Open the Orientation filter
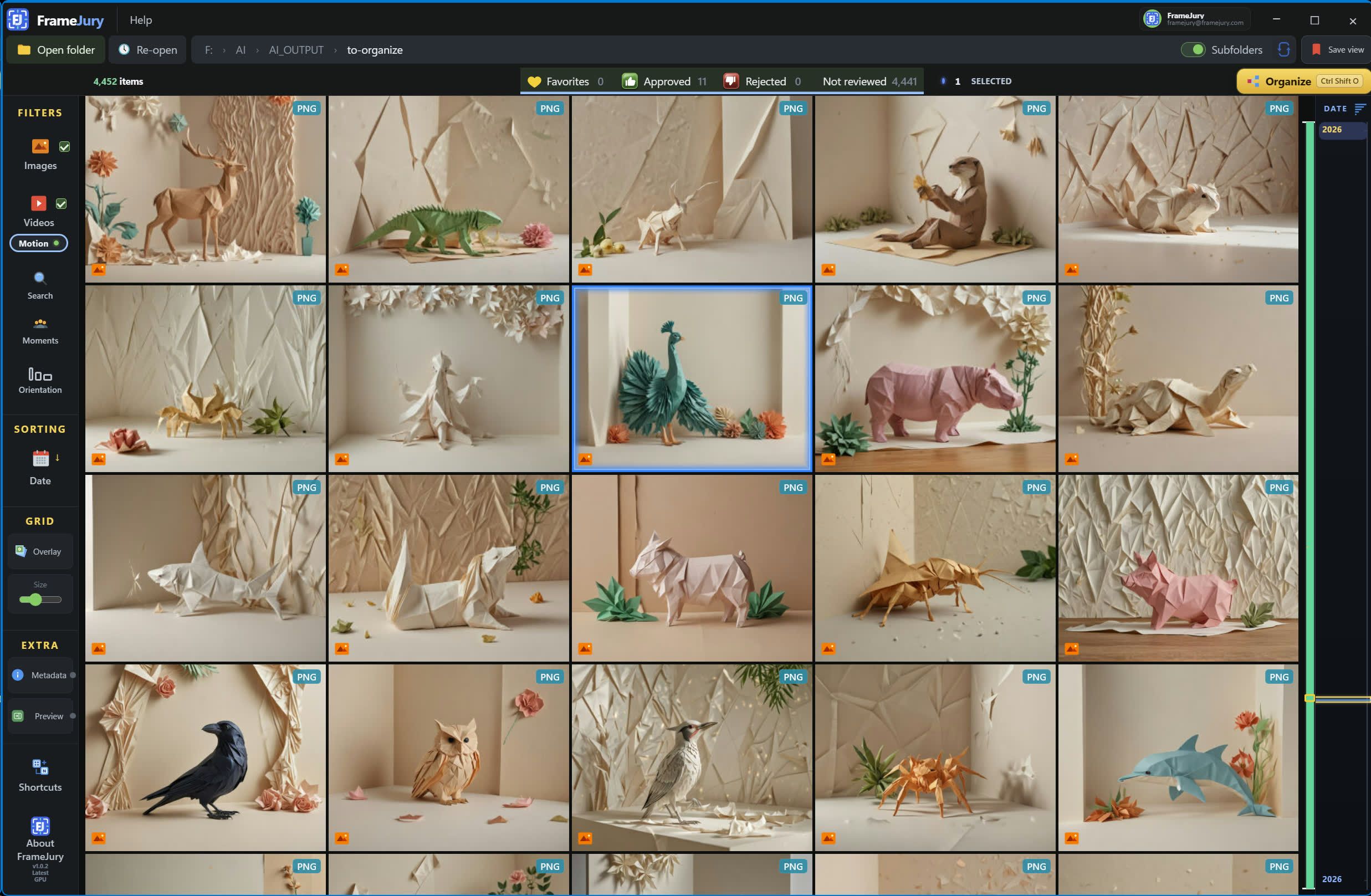This screenshot has height=896, width=1371. pyautogui.click(x=40, y=381)
